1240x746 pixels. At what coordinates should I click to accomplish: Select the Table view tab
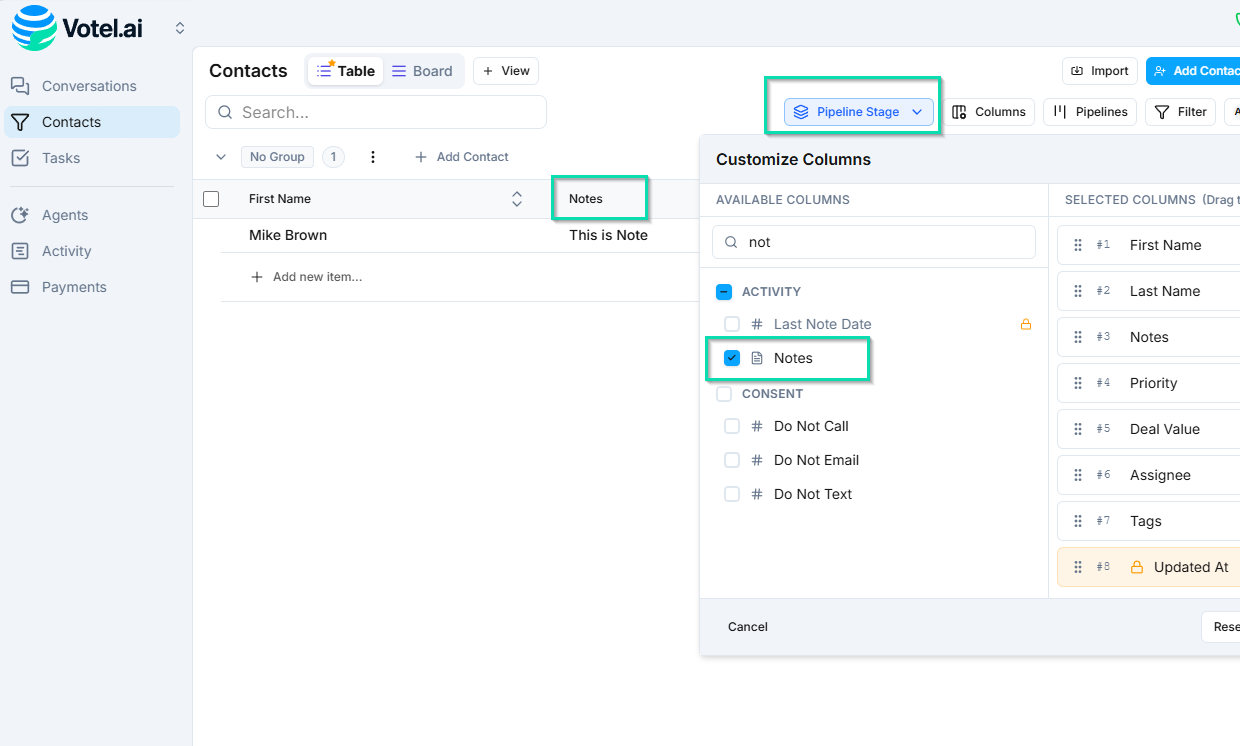tap(345, 70)
